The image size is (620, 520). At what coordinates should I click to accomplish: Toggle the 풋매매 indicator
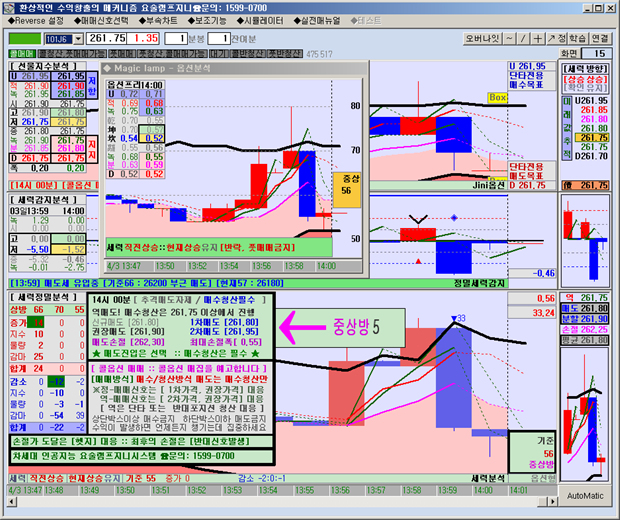pos(122,53)
